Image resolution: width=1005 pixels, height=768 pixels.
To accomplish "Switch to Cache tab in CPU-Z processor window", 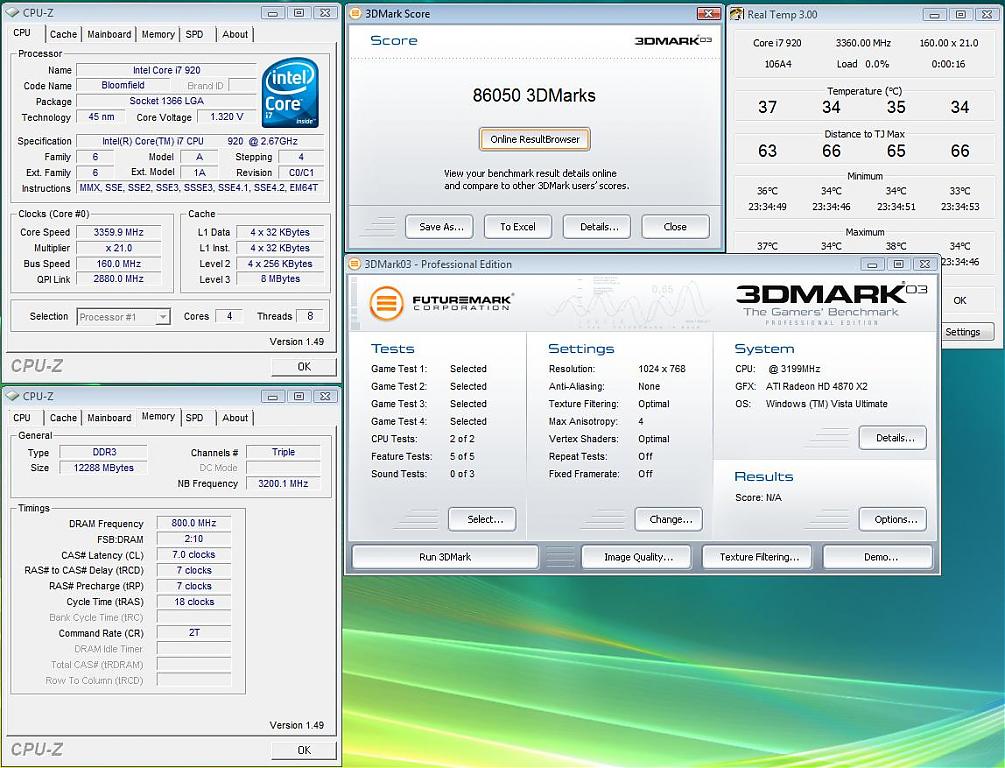I will tap(63, 35).
